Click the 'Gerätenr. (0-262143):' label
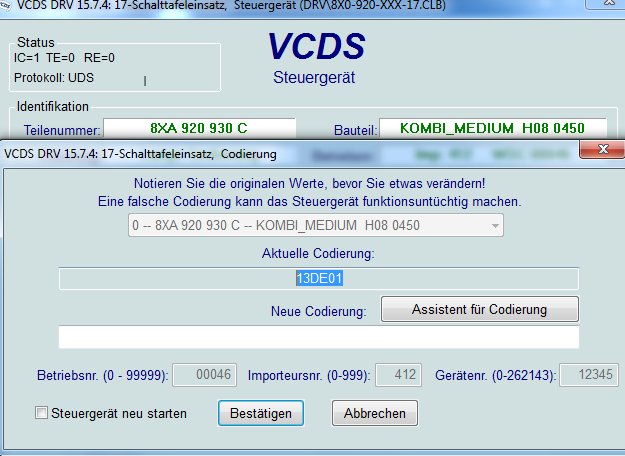Viewport: 625px width, 456px height. [495, 375]
